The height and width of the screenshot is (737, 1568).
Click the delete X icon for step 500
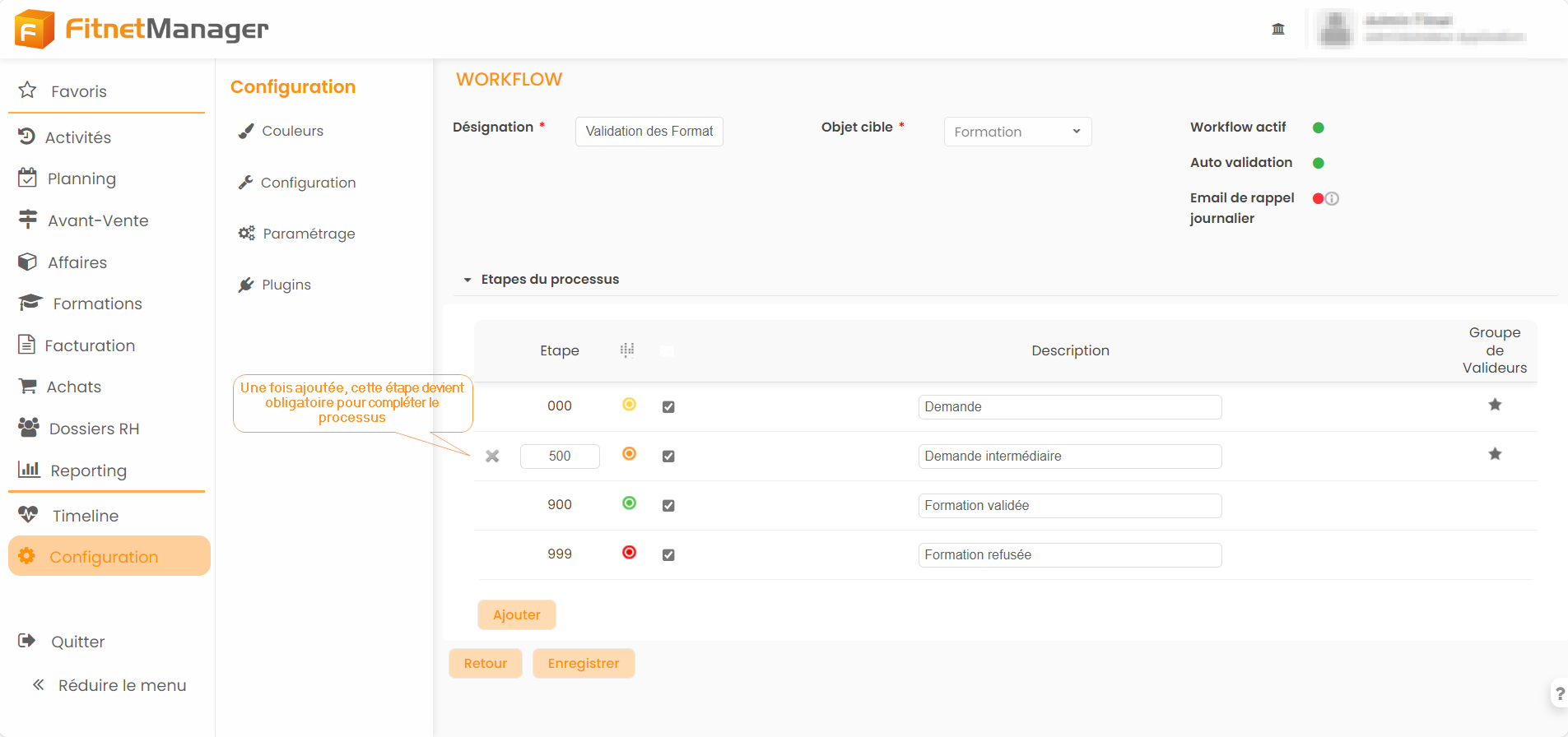[x=492, y=456]
